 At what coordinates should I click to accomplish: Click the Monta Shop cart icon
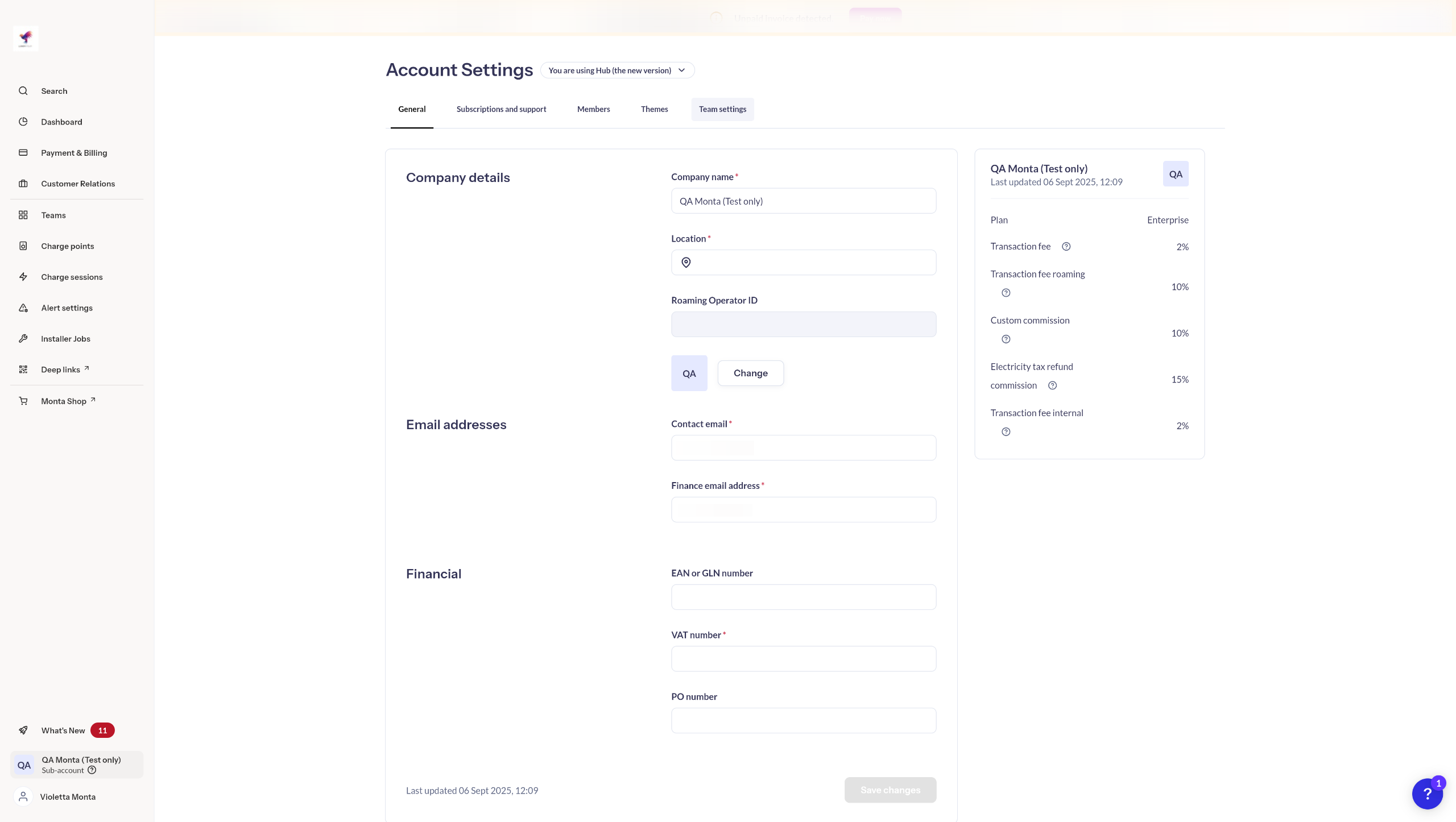coord(23,401)
